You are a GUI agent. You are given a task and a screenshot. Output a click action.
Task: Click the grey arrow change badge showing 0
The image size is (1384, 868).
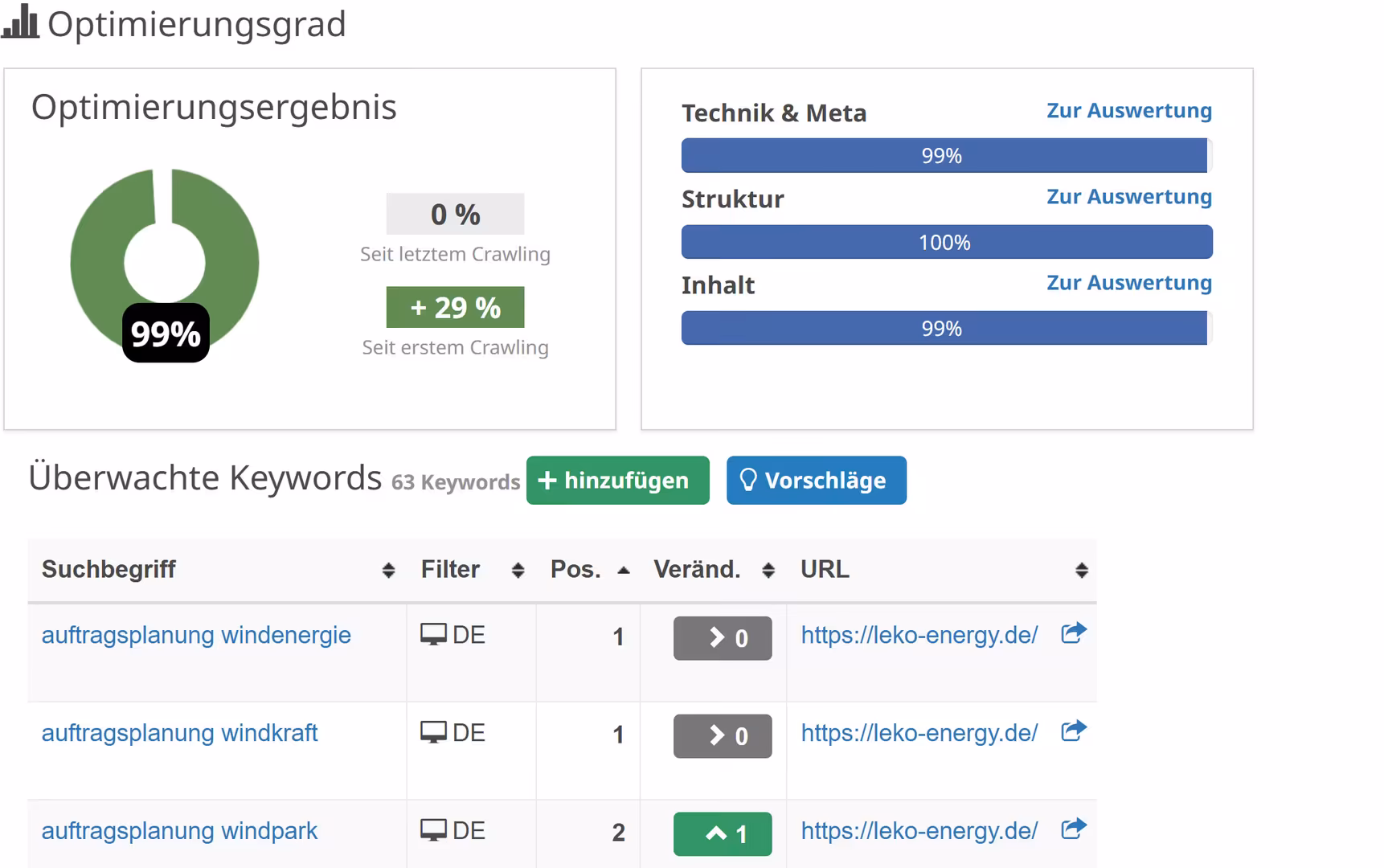(722, 637)
